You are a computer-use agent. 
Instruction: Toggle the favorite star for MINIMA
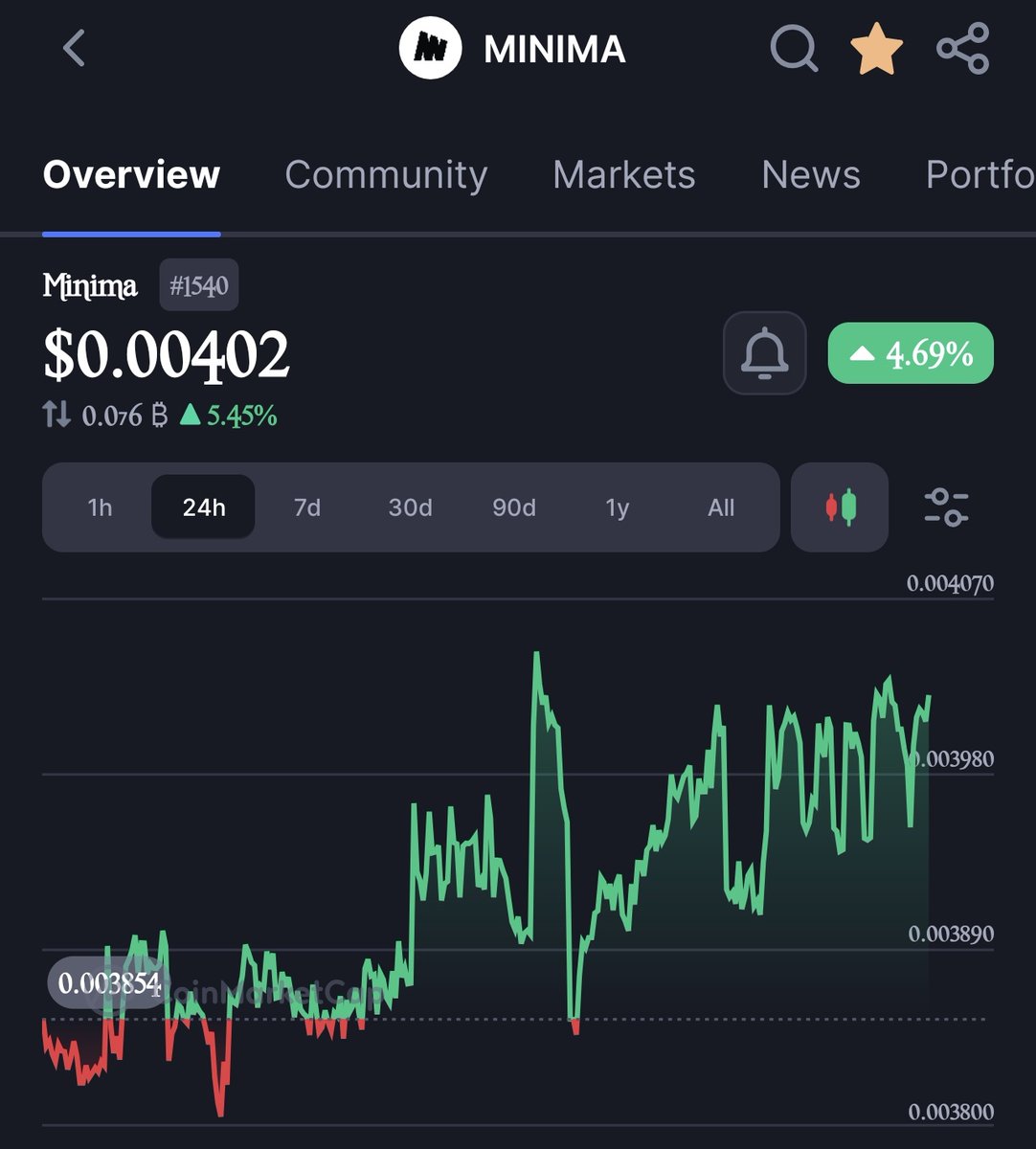(877, 49)
